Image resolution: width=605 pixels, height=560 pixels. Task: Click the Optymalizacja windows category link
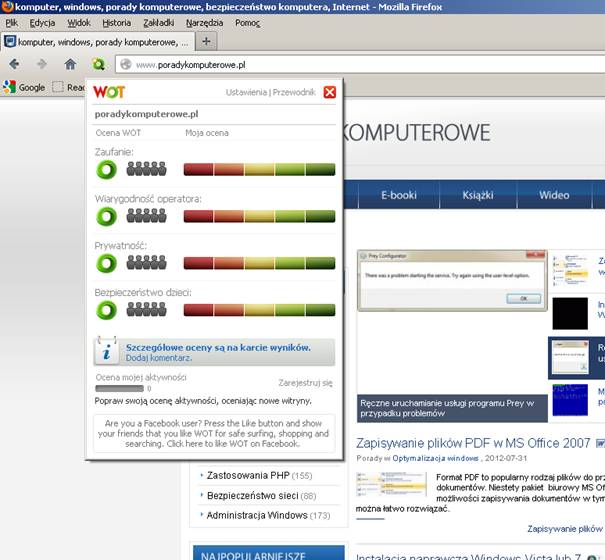click(x=435, y=458)
